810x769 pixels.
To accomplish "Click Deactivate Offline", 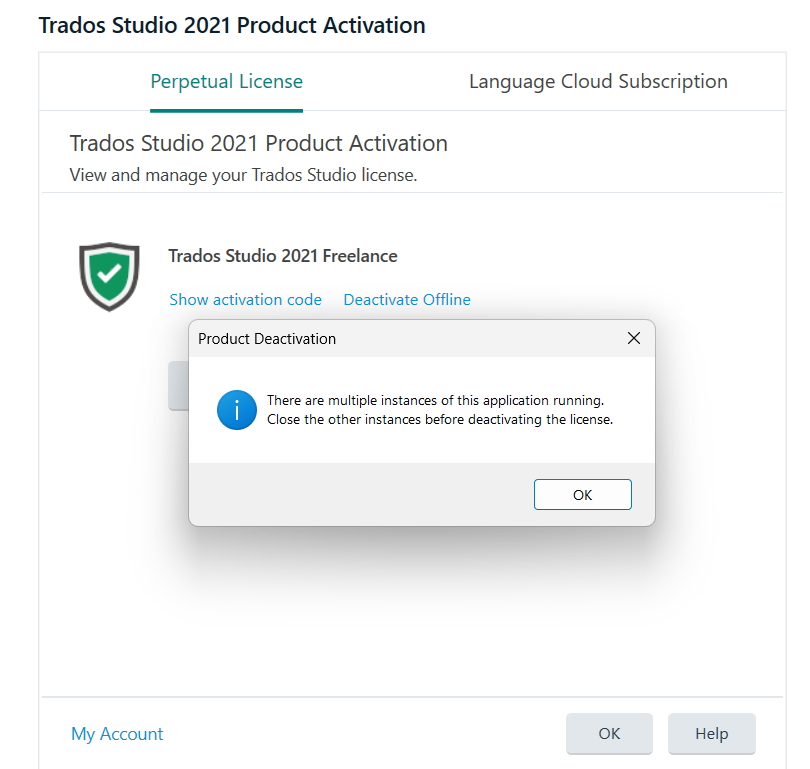I will 406,299.
